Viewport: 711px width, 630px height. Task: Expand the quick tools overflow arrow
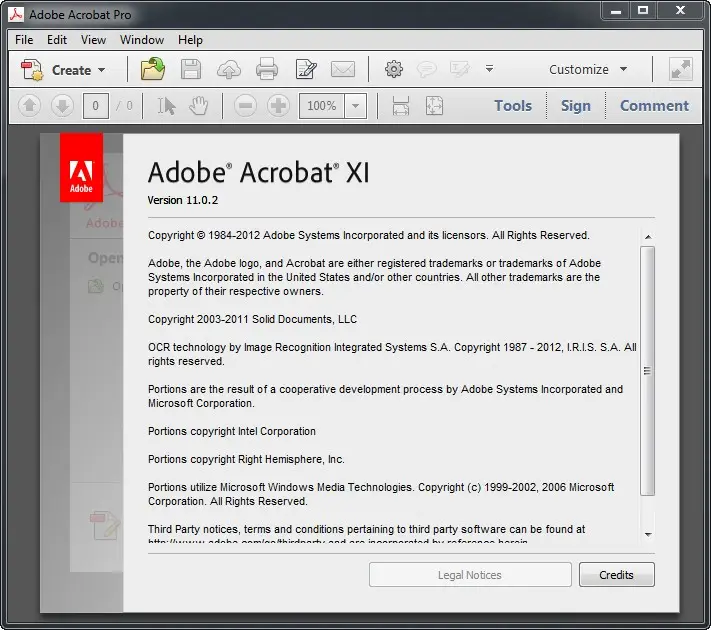coord(489,69)
